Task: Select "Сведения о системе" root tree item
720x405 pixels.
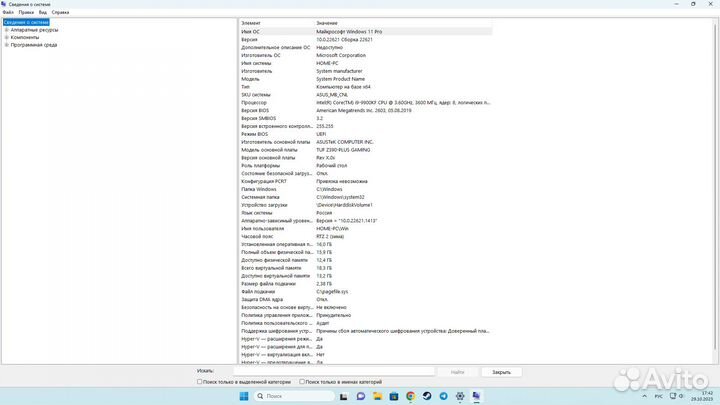Action: click(26, 22)
